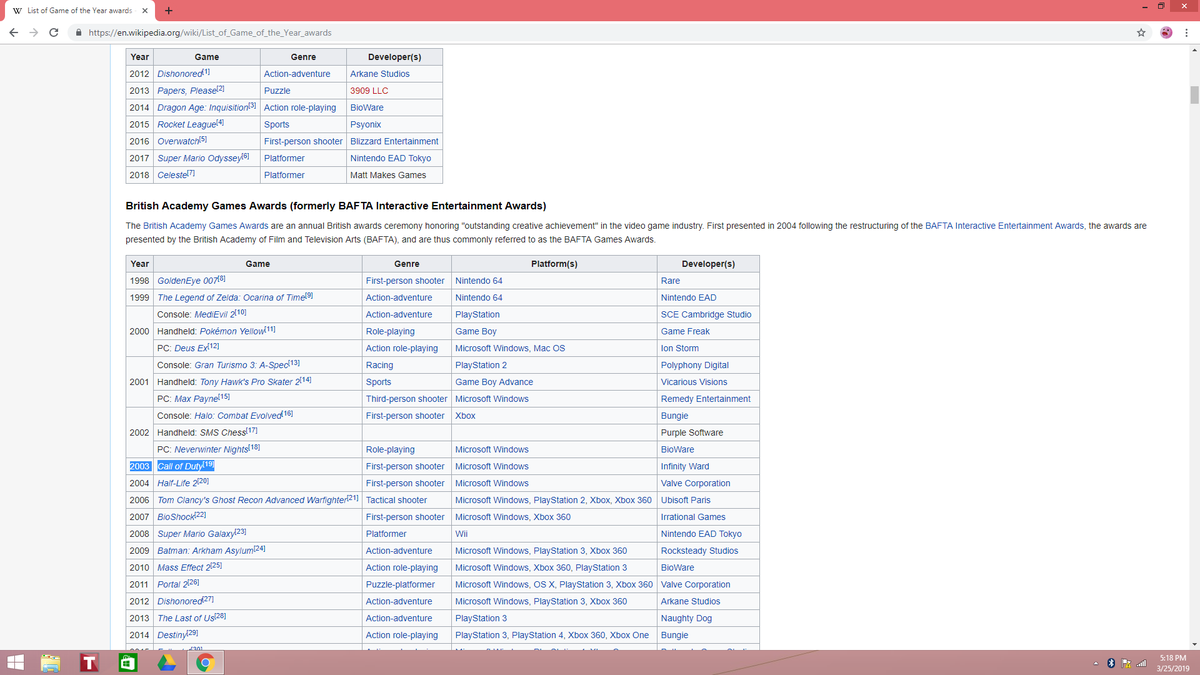Close the List of Game of the Year tab
This screenshot has height=675, width=1200.
[144, 11]
